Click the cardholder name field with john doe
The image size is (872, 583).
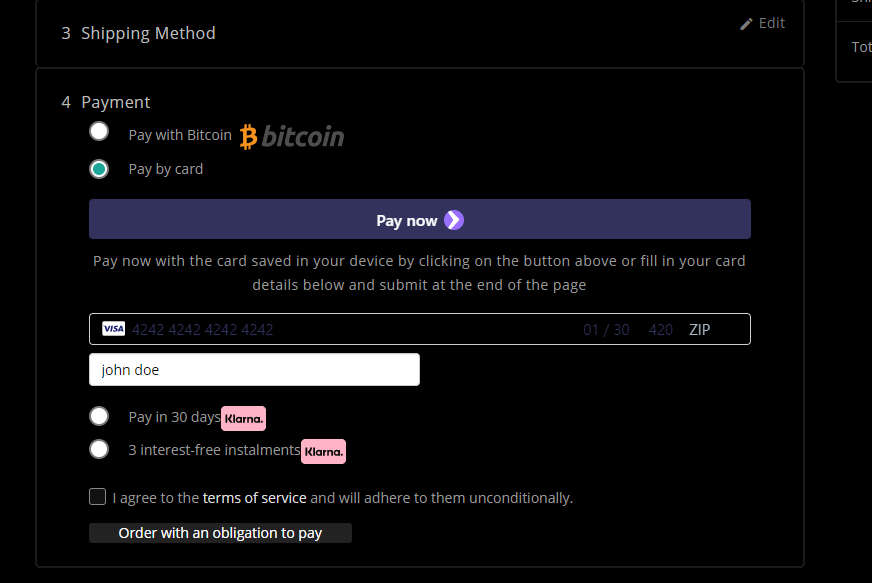coord(254,370)
